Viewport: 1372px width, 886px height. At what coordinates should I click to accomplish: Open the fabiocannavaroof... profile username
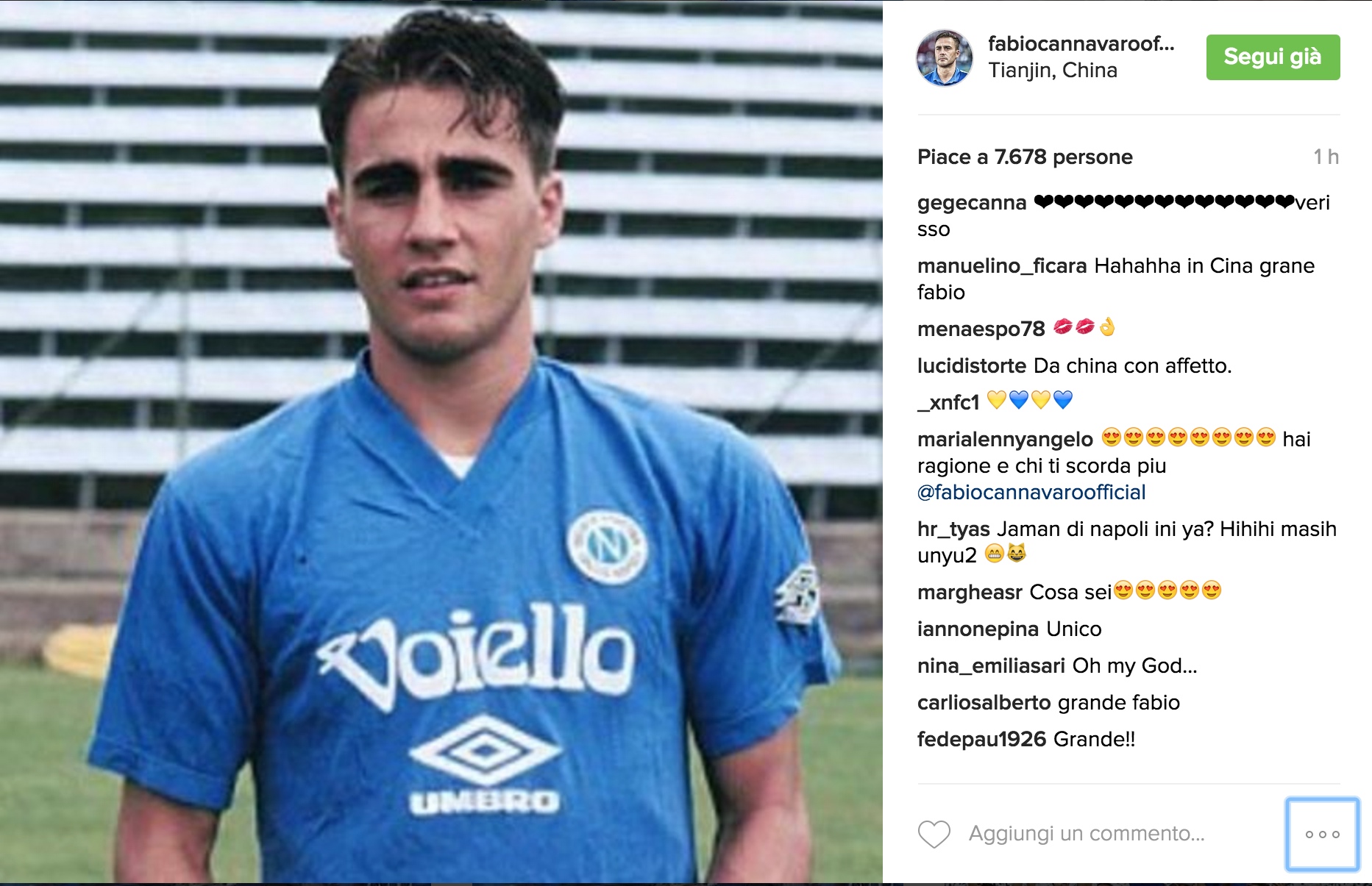point(1081,44)
